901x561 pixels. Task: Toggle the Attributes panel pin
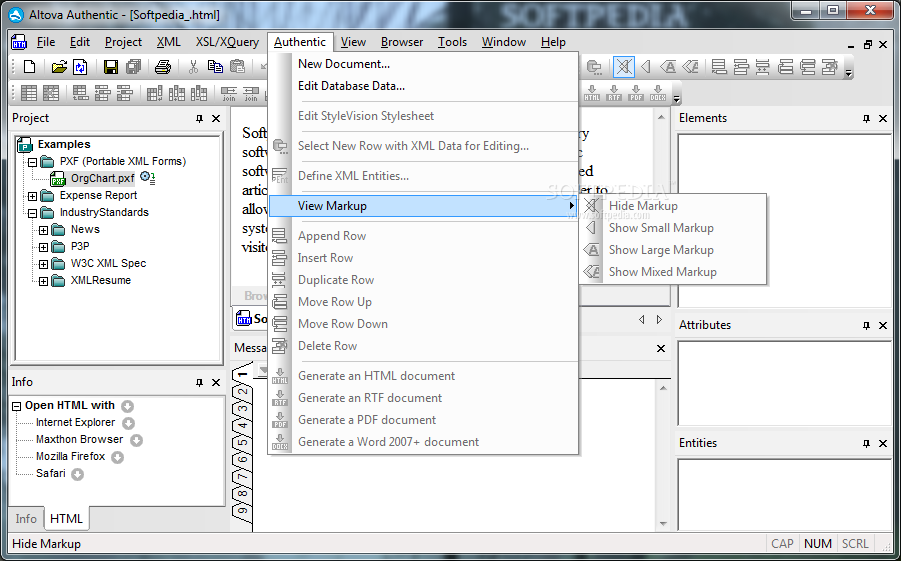[867, 325]
